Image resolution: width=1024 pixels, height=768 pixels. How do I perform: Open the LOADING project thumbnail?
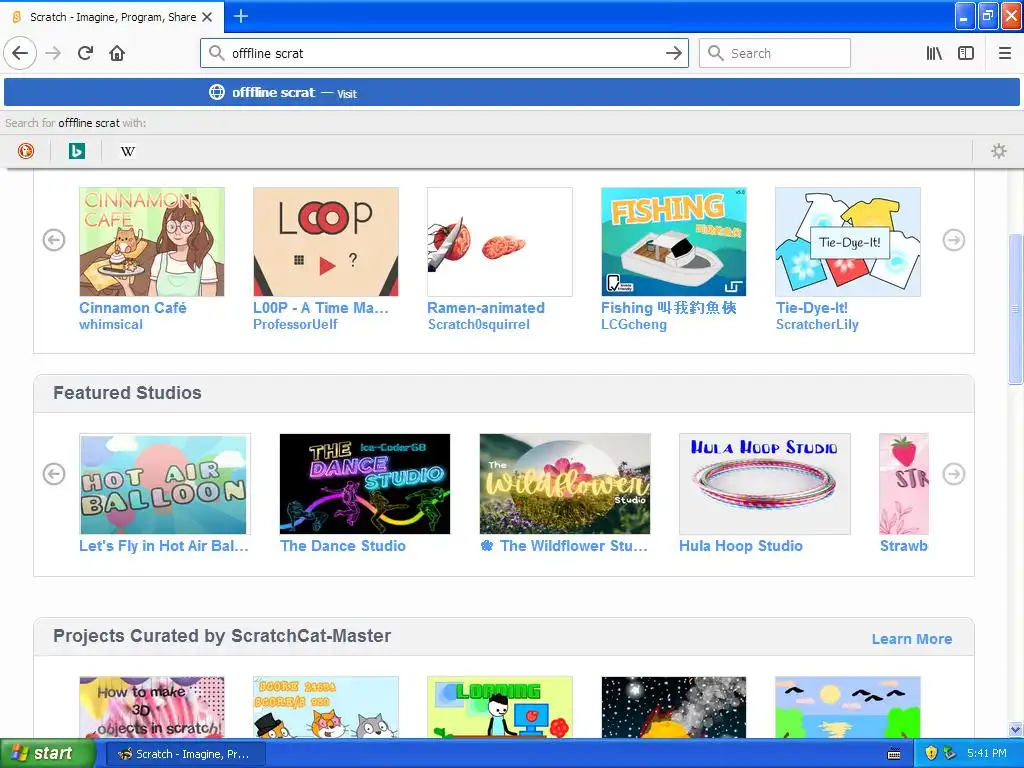pos(500,707)
